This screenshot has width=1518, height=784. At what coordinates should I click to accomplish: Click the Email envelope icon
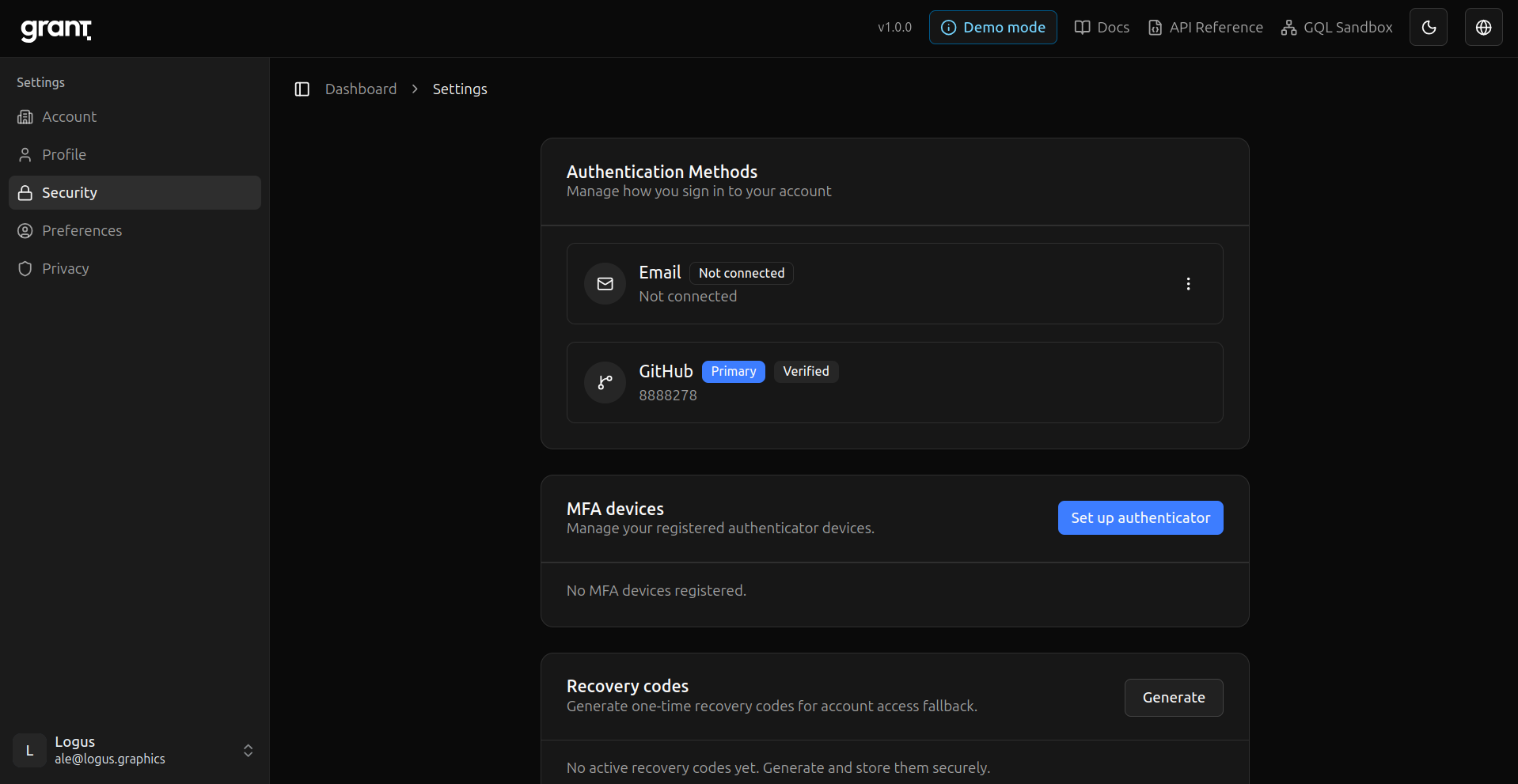pyautogui.click(x=605, y=284)
